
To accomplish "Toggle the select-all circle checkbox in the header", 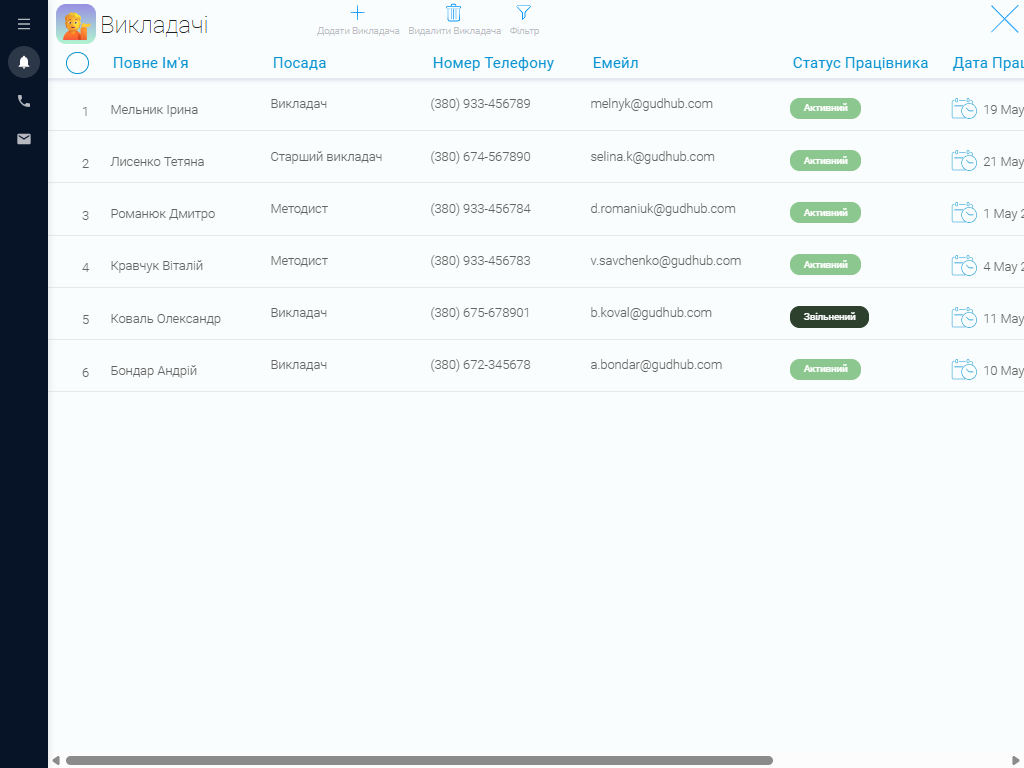I will click(x=77, y=63).
